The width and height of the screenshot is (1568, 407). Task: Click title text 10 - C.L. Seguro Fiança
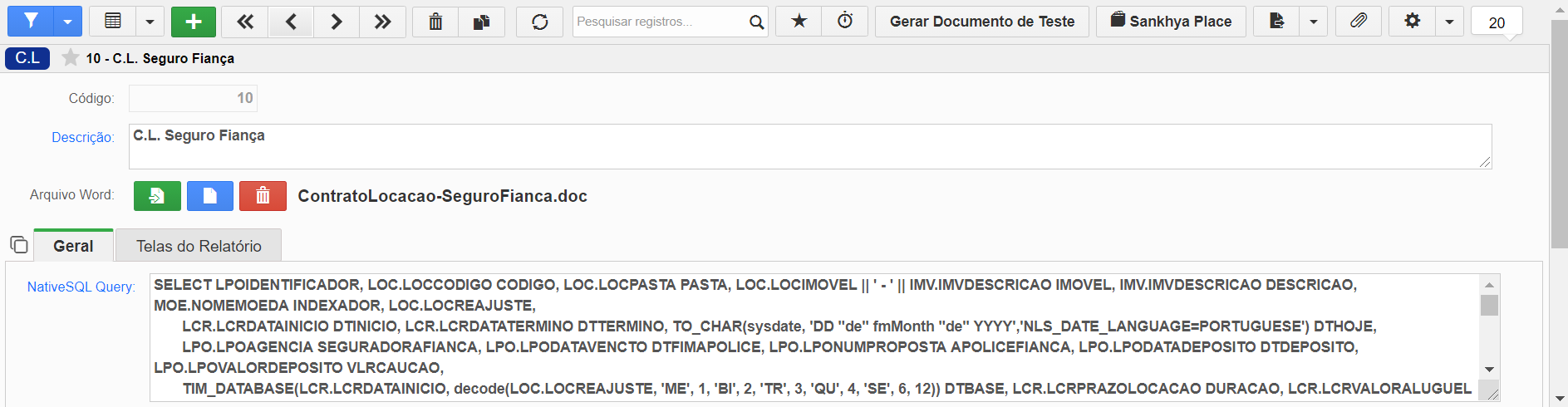pos(160,58)
